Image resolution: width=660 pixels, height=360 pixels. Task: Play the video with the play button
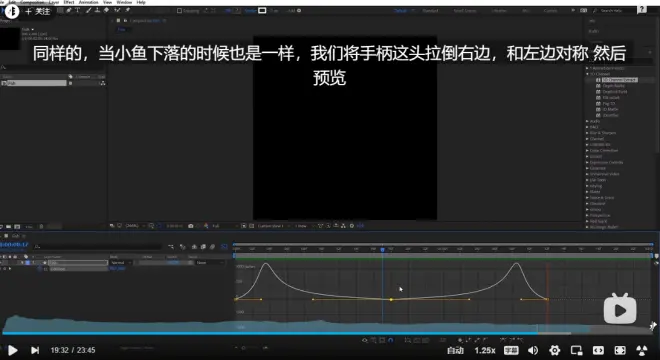tap(13, 350)
